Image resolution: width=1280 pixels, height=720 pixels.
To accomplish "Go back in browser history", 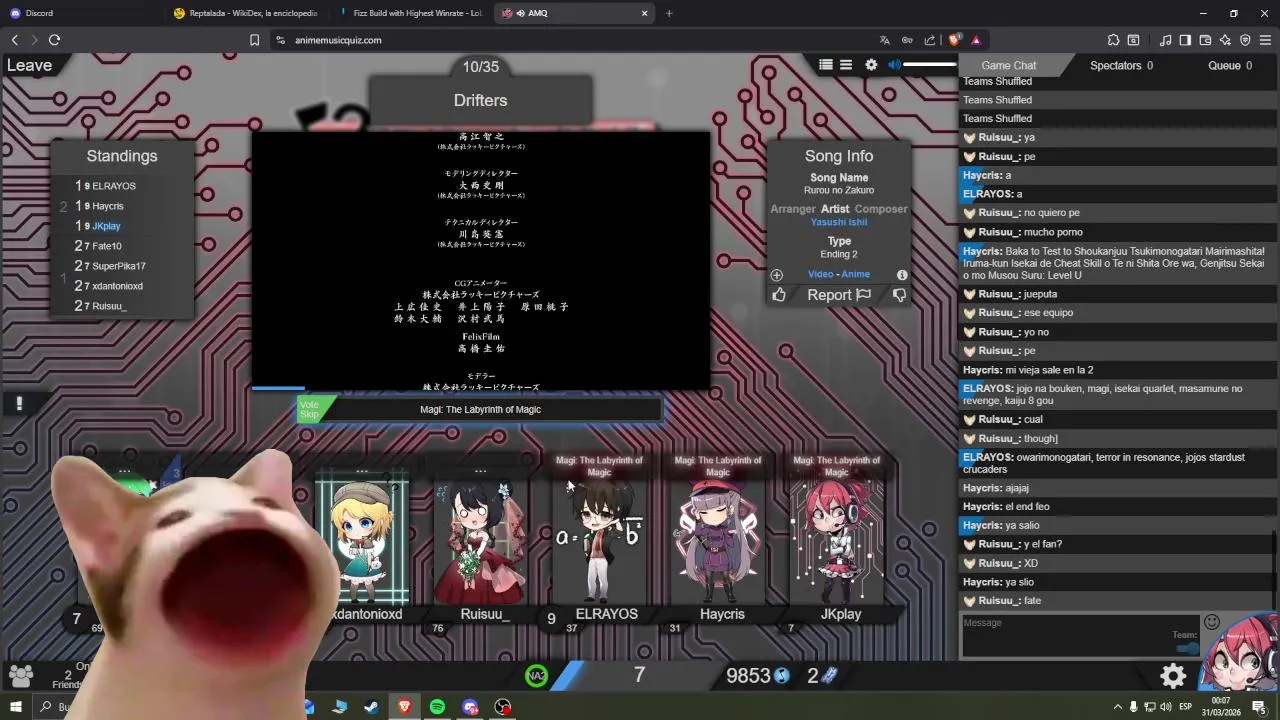I will point(15,40).
